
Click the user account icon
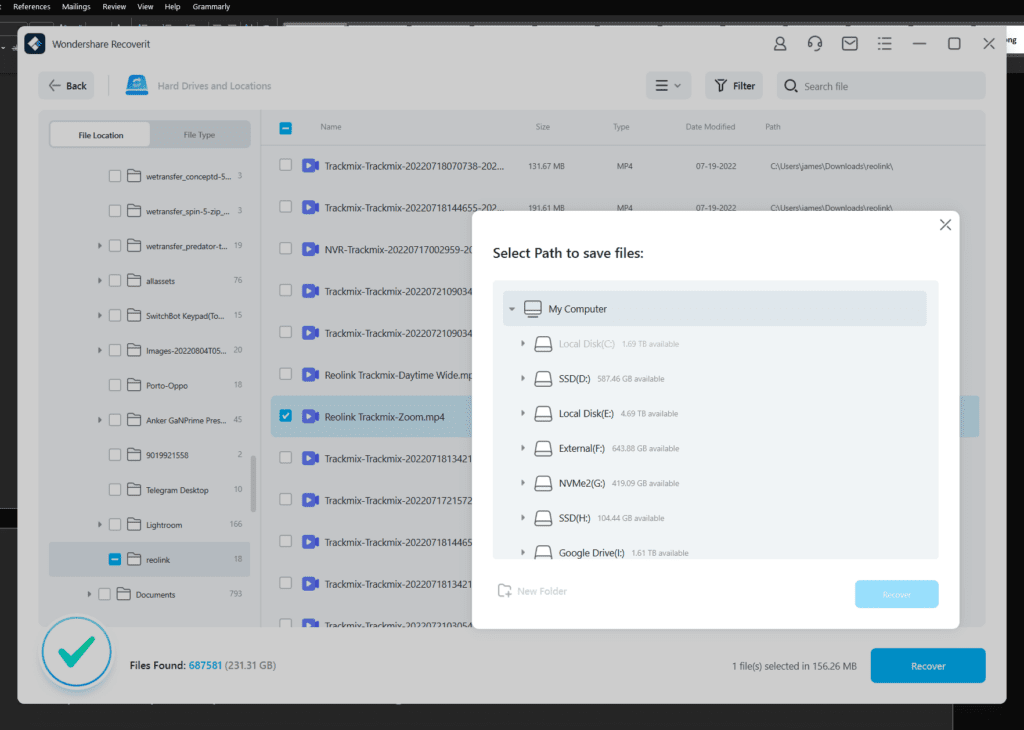(780, 44)
